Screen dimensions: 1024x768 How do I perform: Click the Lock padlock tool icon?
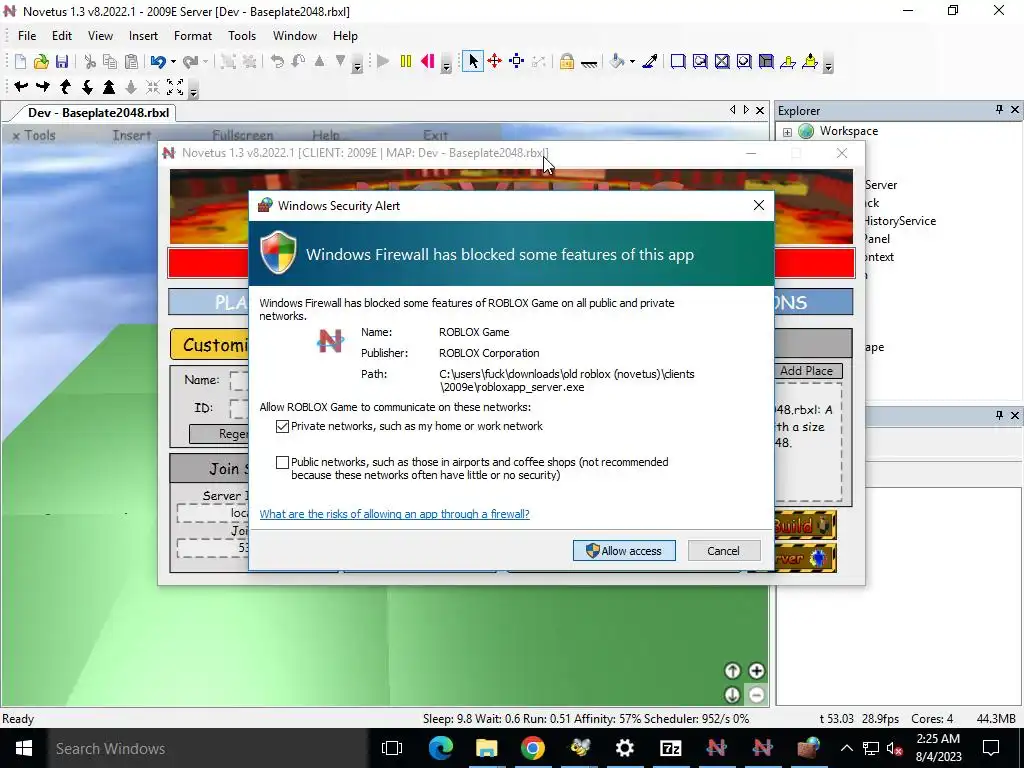click(x=567, y=61)
